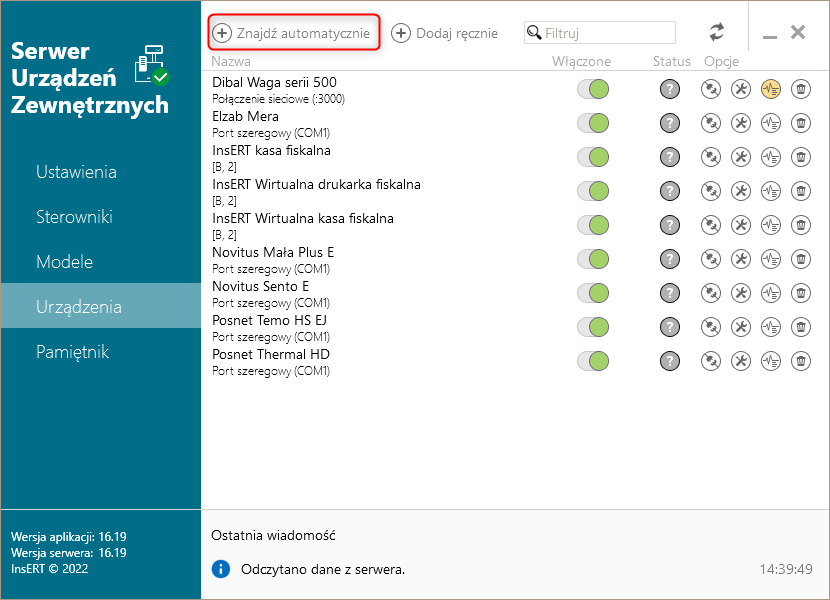Show diagnostics log for Novitus Sento E
This screenshot has height=600, width=830.
pyautogui.click(x=771, y=293)
